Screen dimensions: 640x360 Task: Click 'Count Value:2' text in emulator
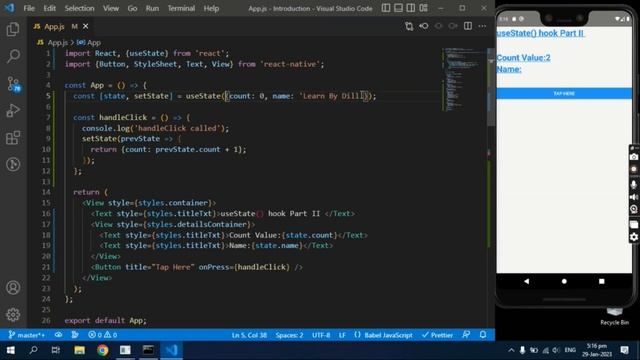[524, 58]
